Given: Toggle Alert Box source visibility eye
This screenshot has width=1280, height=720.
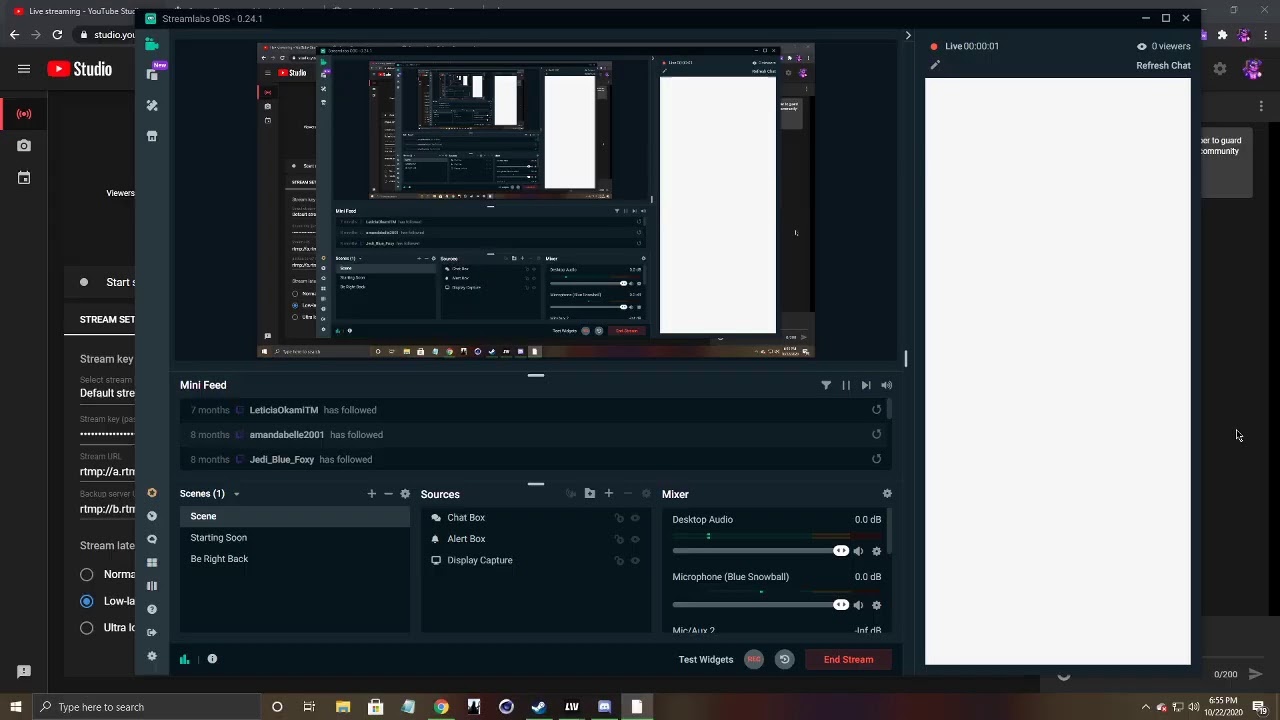Looking at the screenshot, I should tap(635, 539).
